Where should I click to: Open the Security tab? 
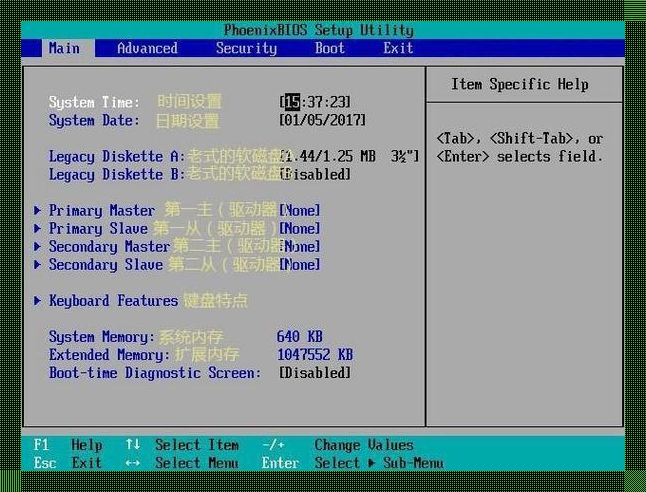tap(246, 48)
